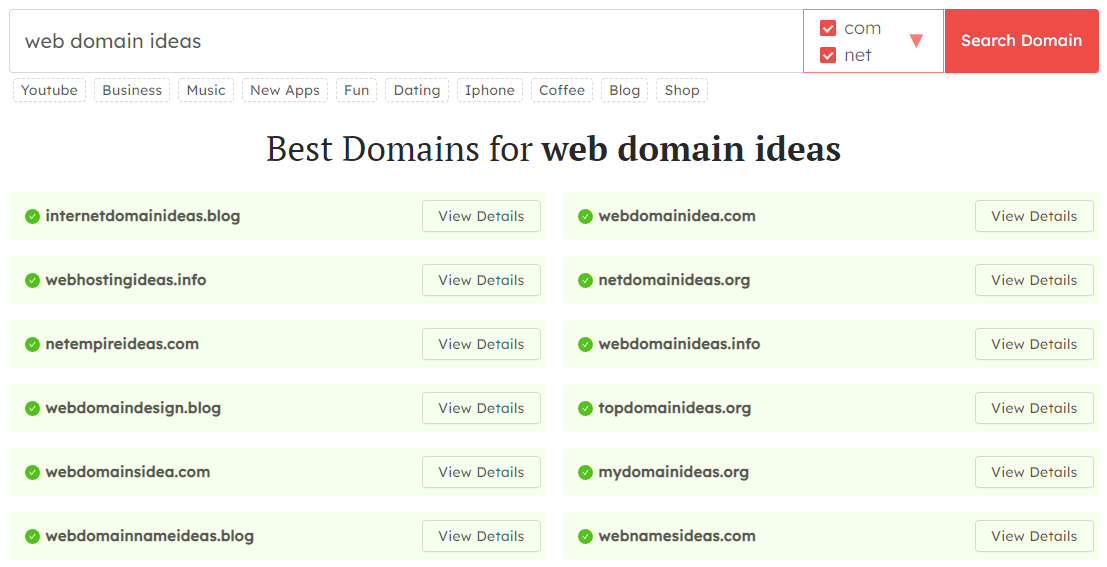Pick the Dating category tag
The image size is (1107, 567).
417,90
